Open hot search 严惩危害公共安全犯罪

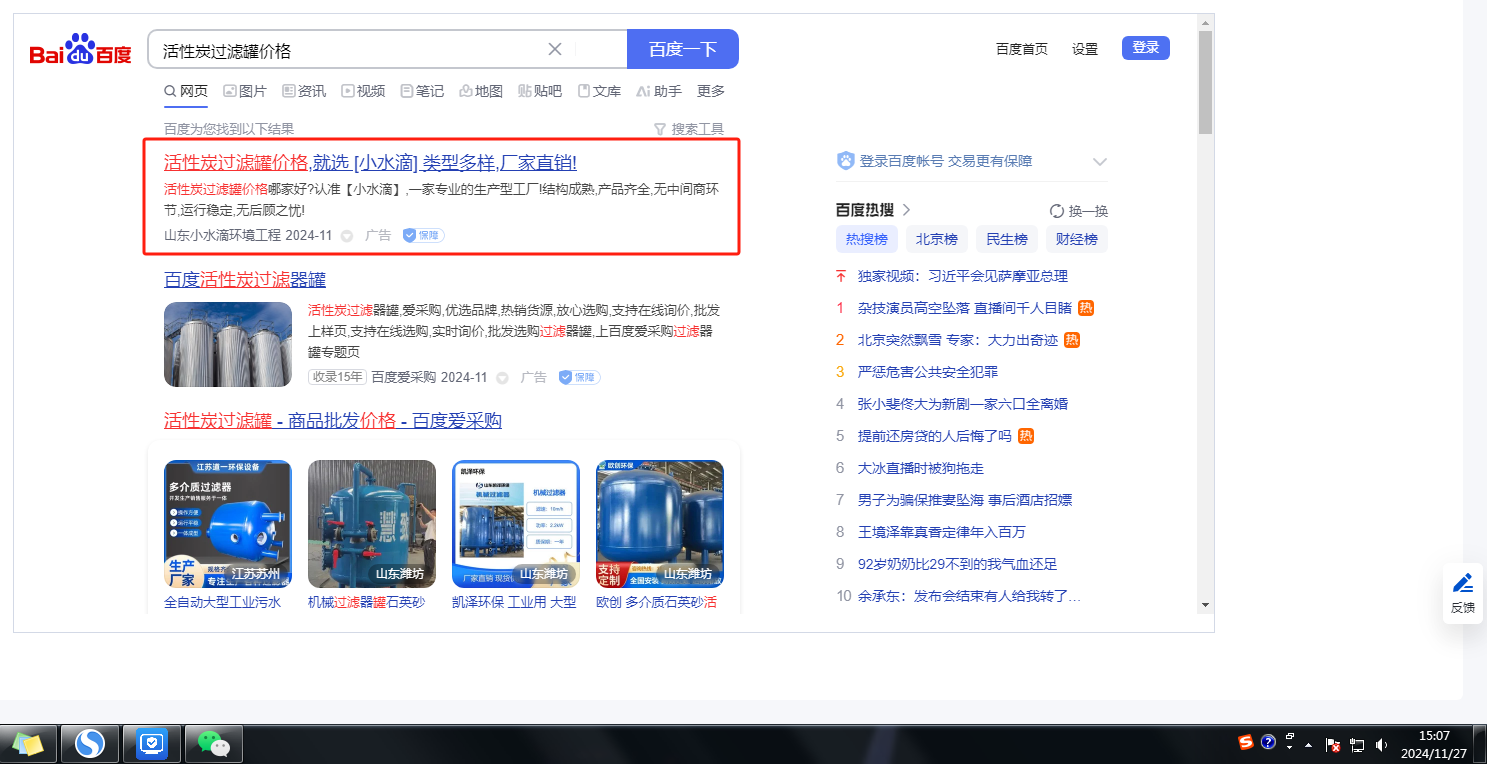(x=928, y=372)
